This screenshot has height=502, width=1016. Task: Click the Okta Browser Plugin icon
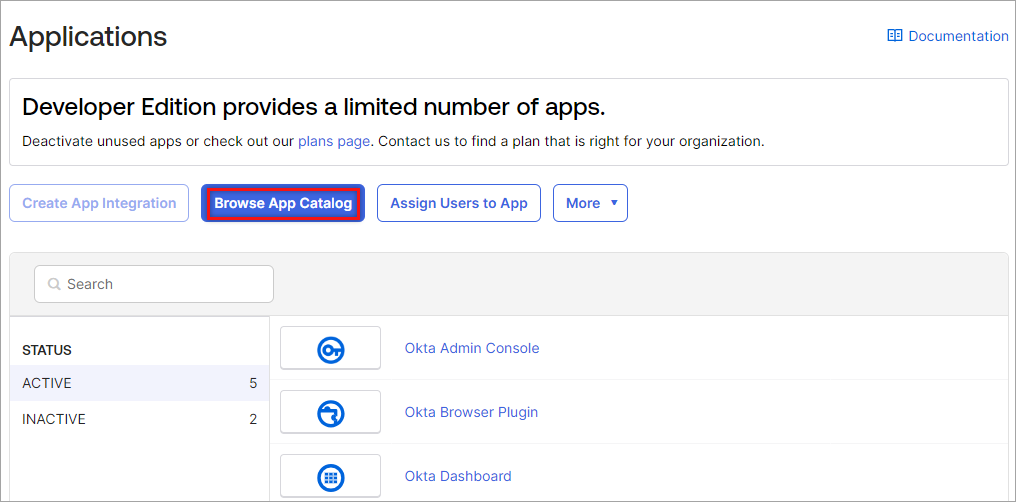click(330, 413)
